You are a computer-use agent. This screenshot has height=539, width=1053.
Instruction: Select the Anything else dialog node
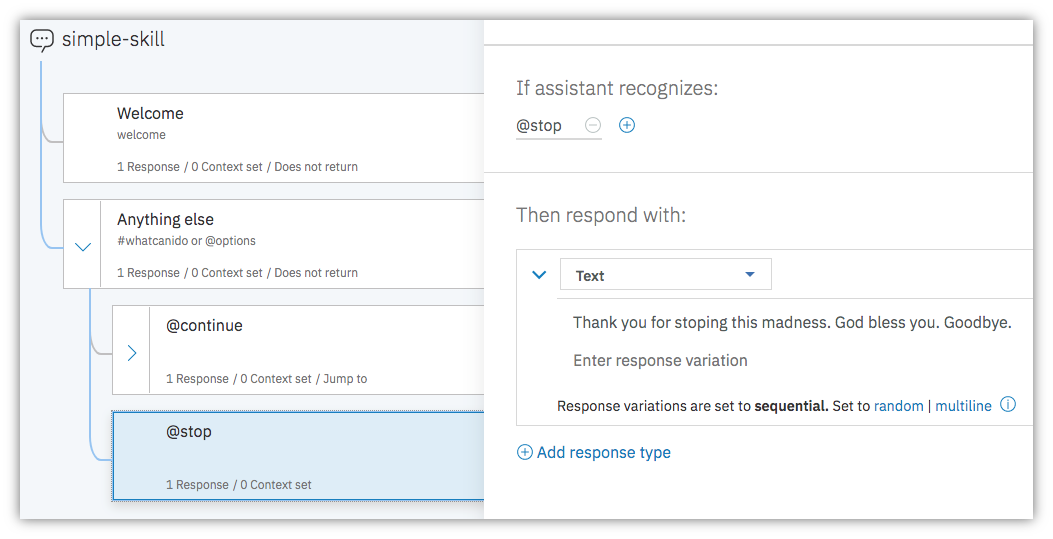click(x=292, y=244)
